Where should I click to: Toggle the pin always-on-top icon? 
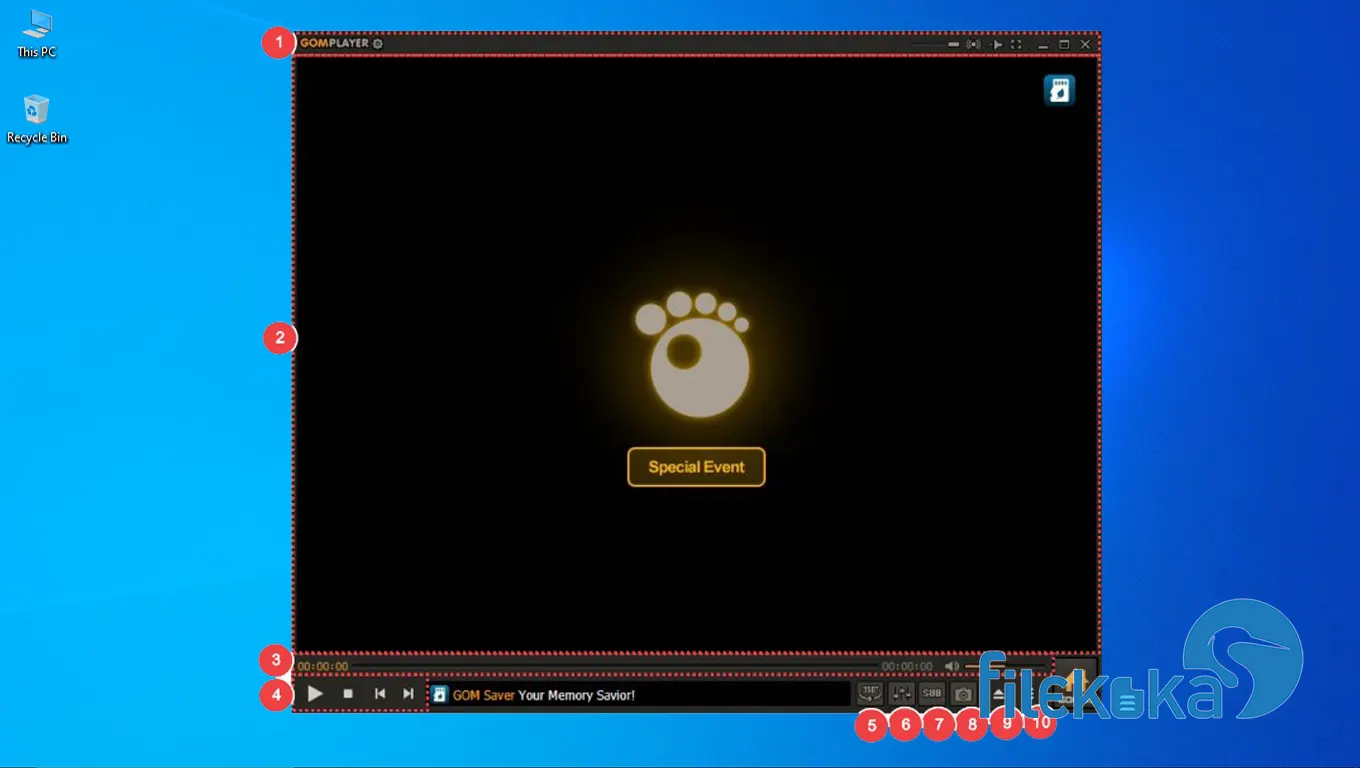[x=995, y=45]
